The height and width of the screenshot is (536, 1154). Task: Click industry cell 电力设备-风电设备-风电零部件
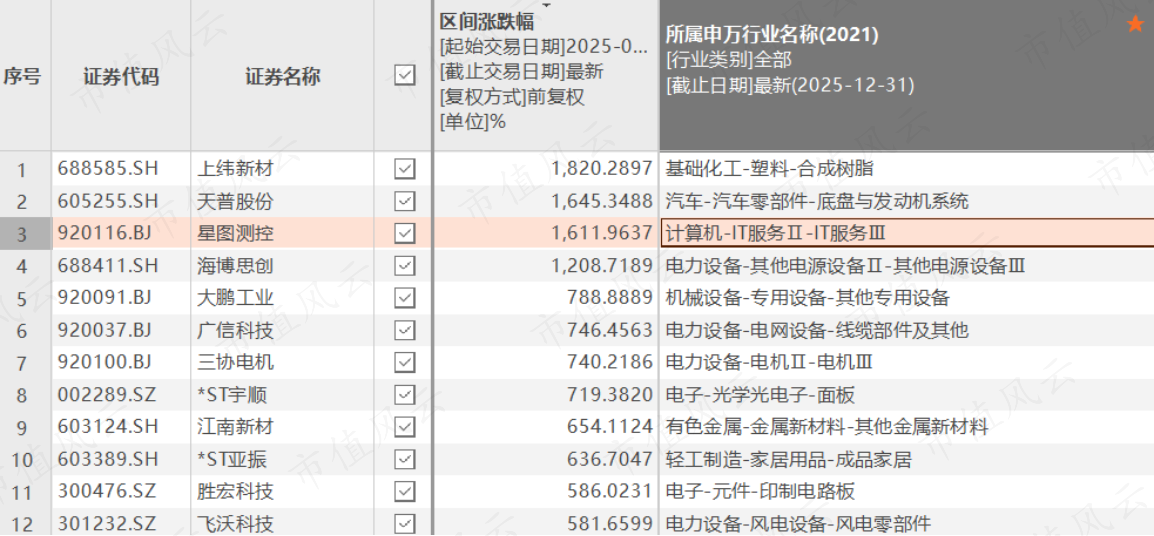pos(799,523)
